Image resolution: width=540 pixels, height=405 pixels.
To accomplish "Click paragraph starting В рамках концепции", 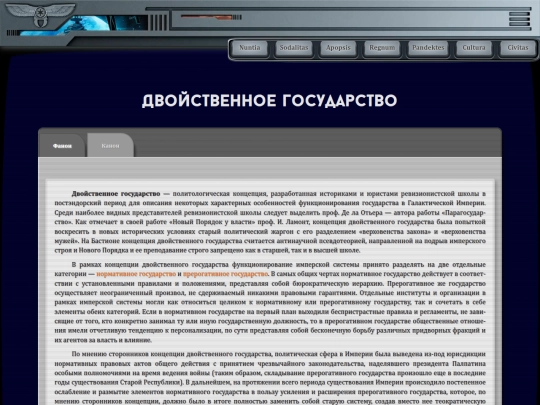I will (x=270, y=302).
